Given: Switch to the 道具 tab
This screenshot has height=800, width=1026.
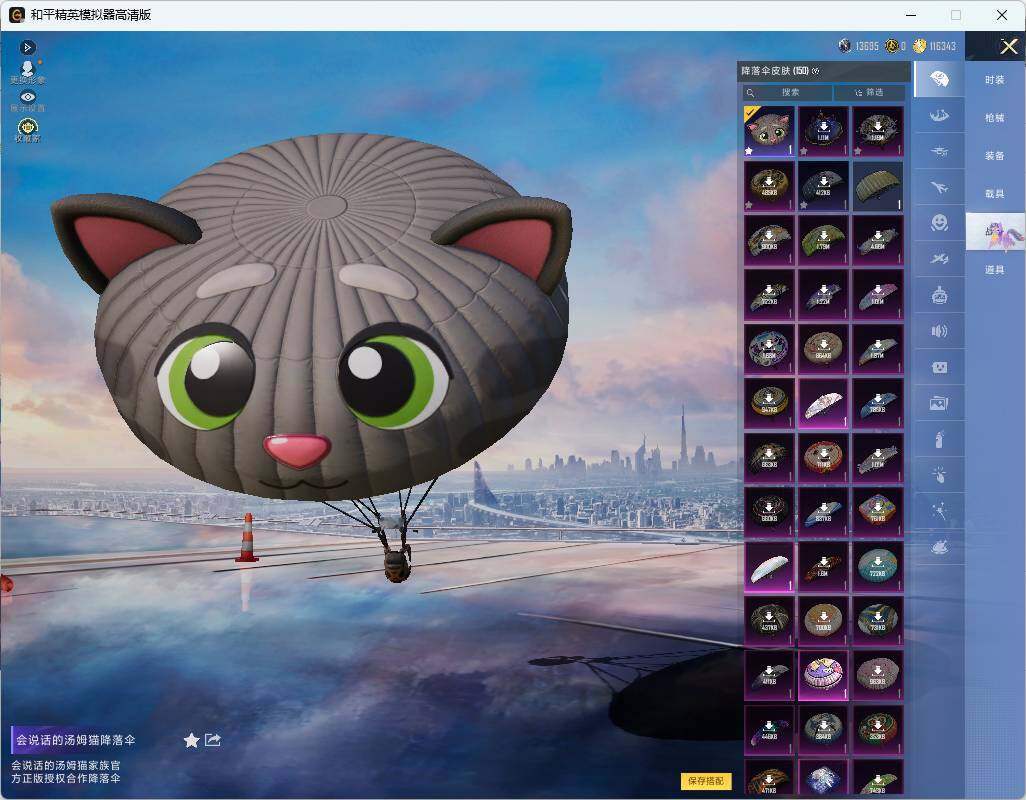Looking at the screenshot, I should click(x=995, y=270).
